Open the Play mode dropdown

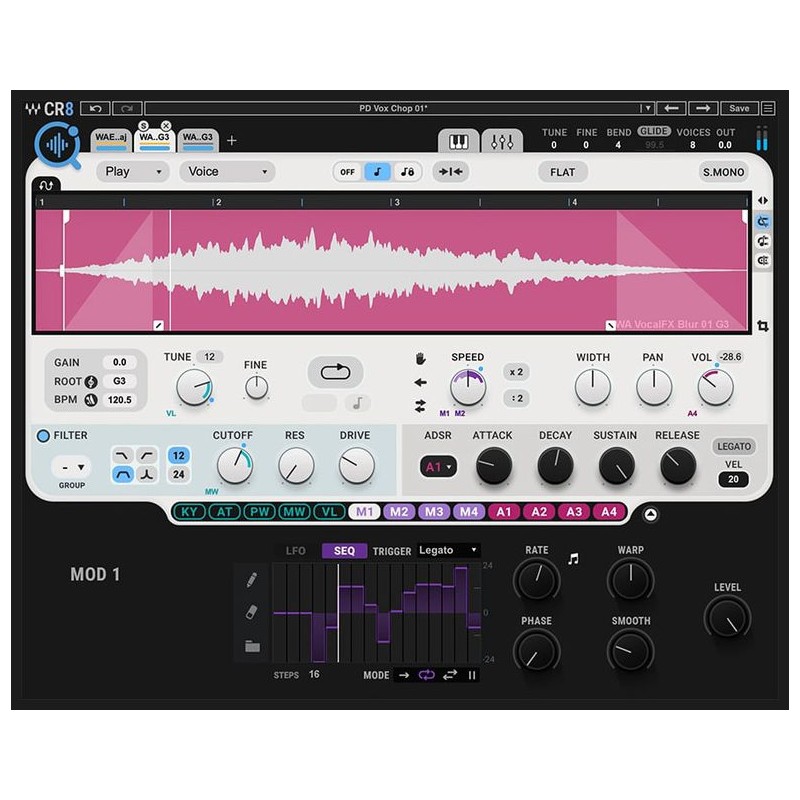coord(130,171)
